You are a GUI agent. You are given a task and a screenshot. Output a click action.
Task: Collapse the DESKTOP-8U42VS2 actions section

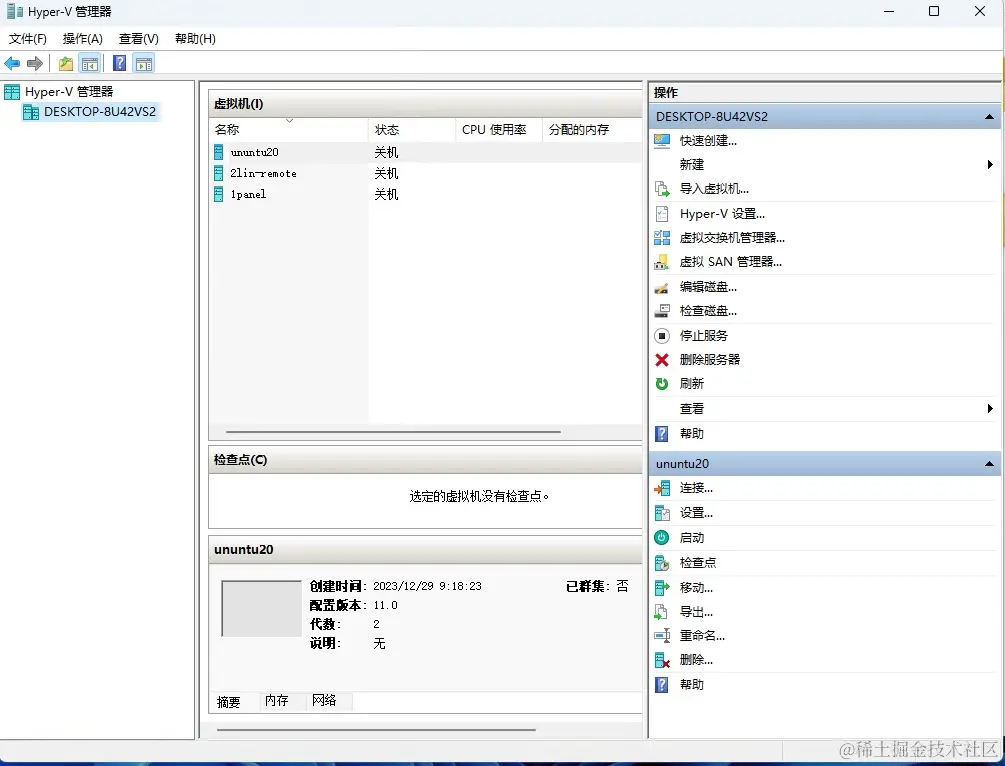point(989,117)
